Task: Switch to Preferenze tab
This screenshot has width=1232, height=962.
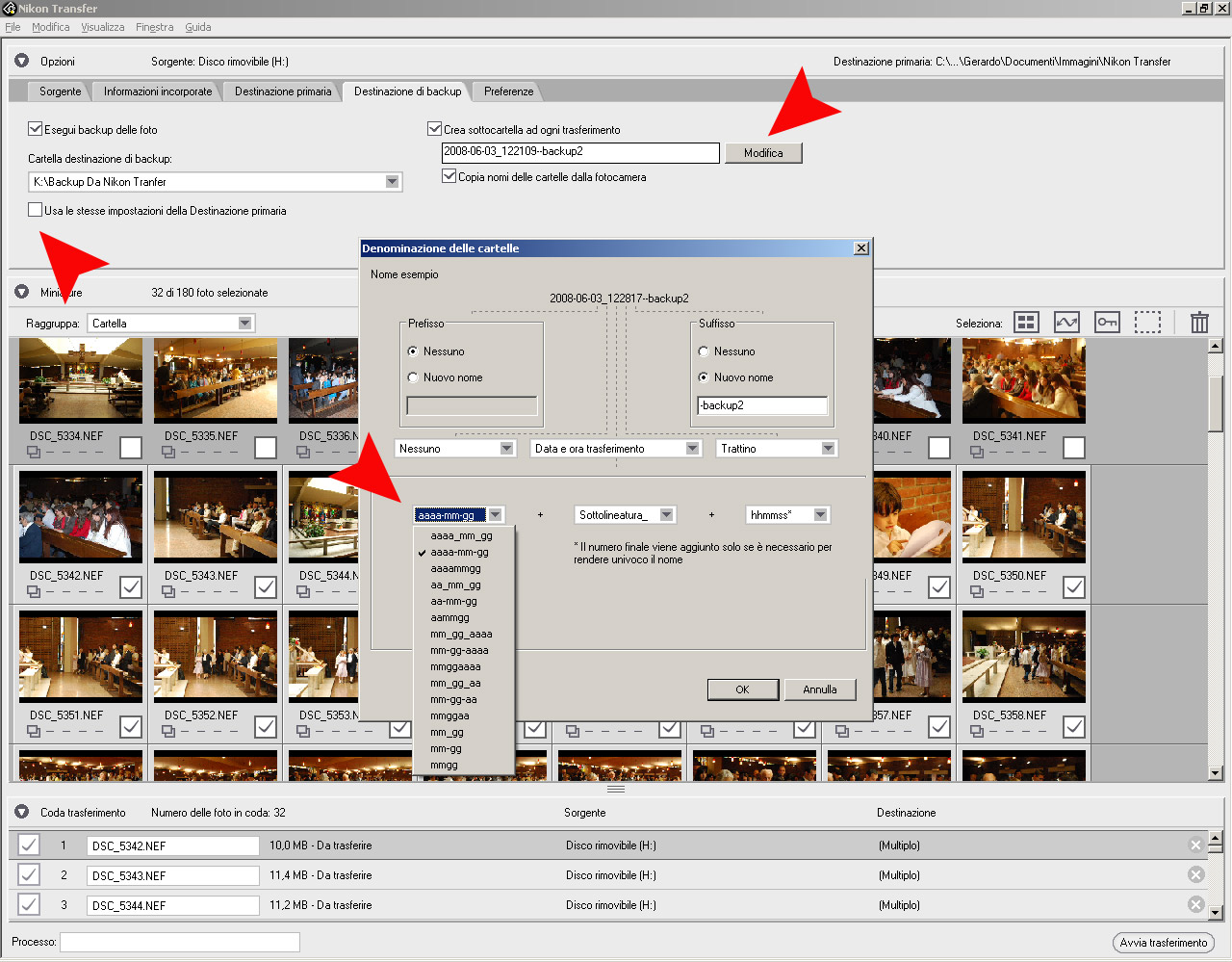Action: coord(508,91)
